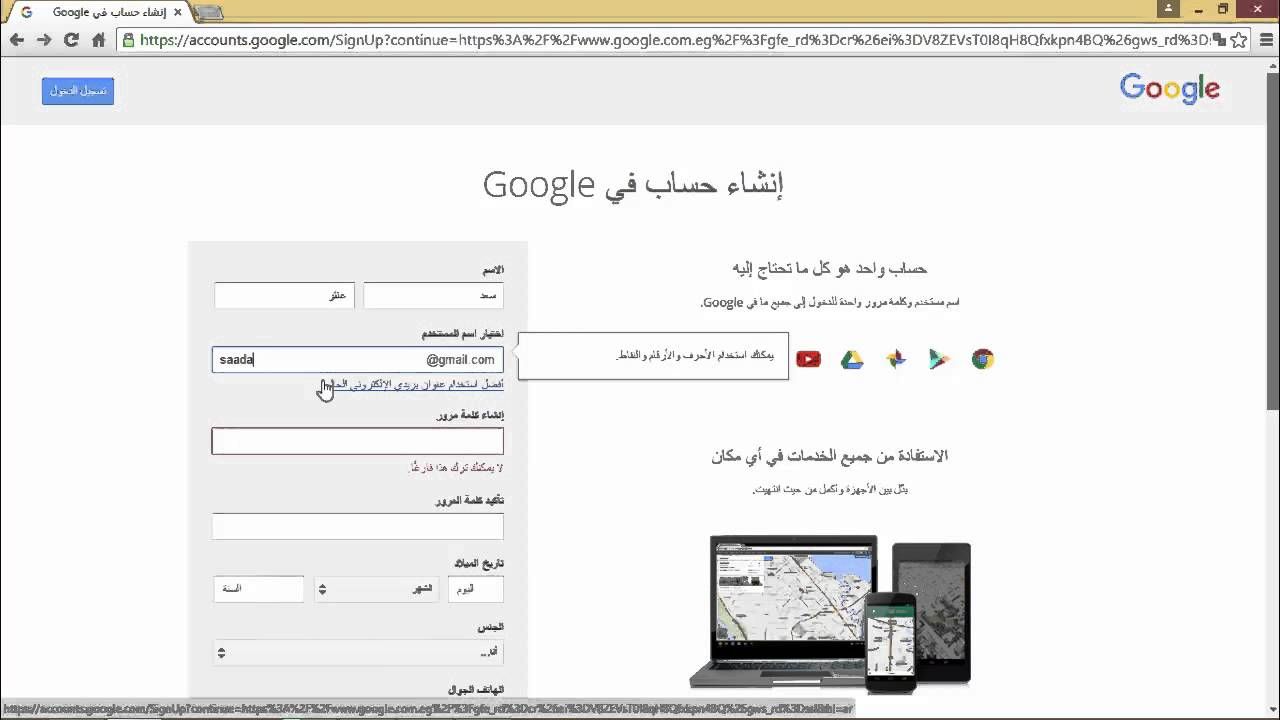Click the Chrome service icon
The image size is (1280, 720).
tap(983, 360)
